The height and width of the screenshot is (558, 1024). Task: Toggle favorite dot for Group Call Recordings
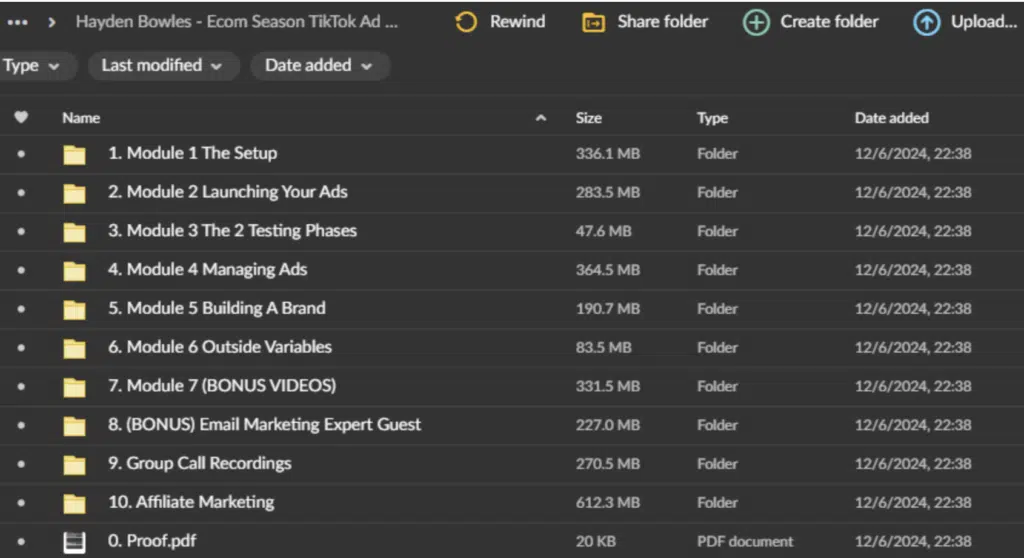[21, 464]
